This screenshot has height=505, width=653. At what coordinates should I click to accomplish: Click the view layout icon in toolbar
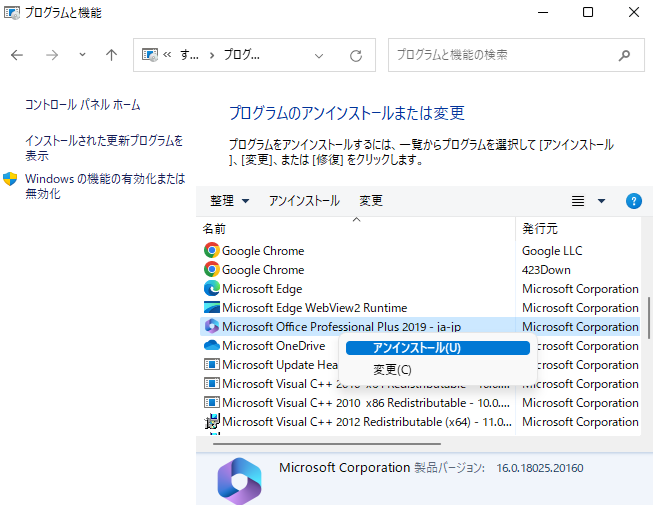578,201
